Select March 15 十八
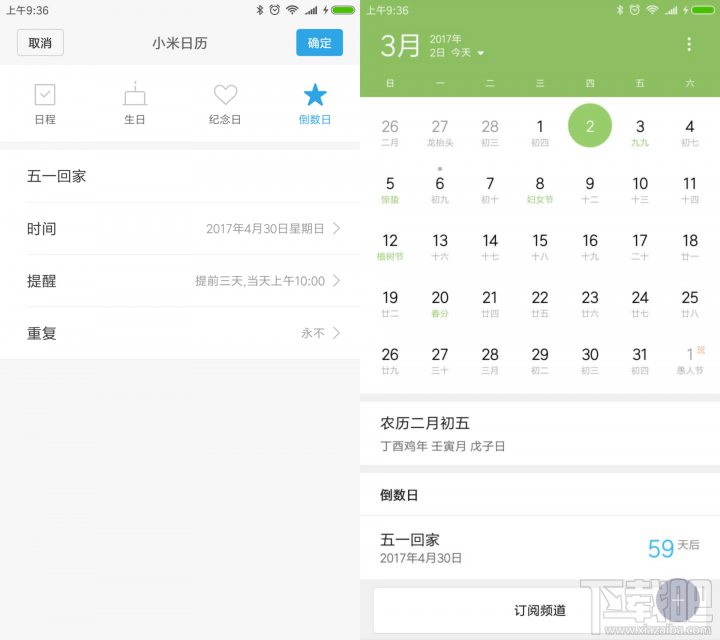 click(540, 246)
